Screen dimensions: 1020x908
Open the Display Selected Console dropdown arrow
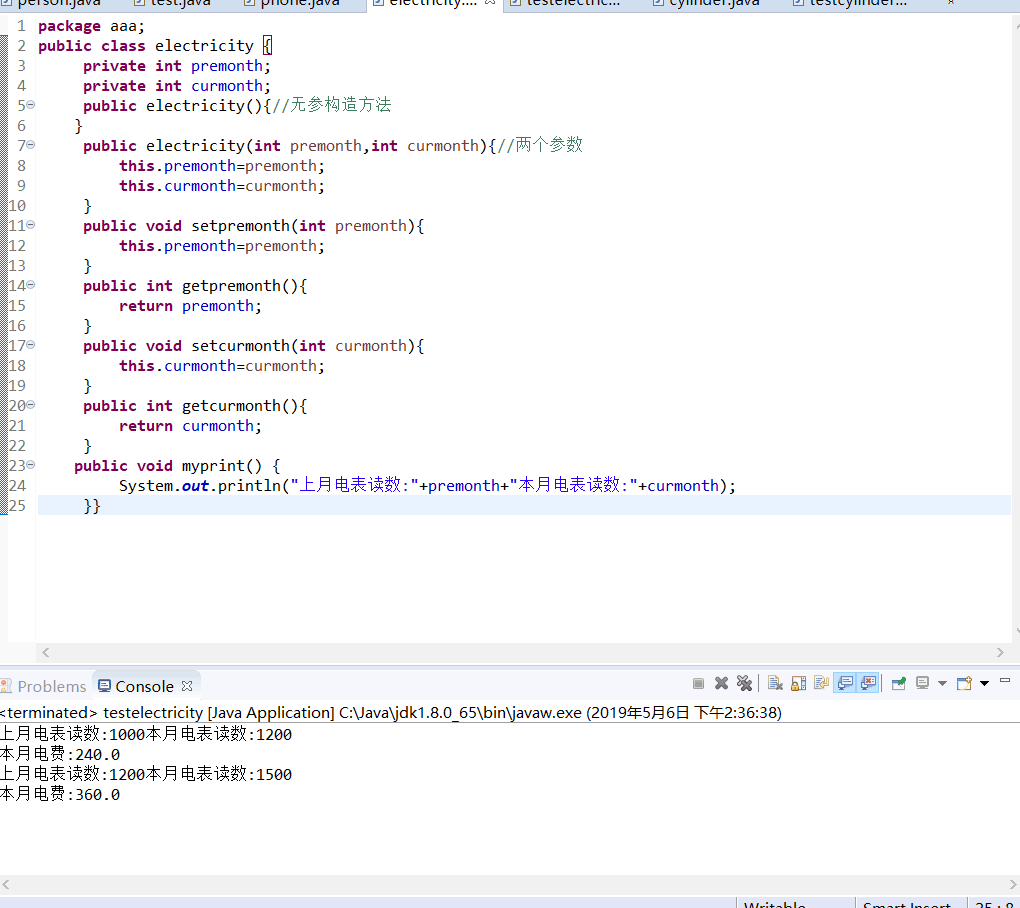(x=942, y=684)
